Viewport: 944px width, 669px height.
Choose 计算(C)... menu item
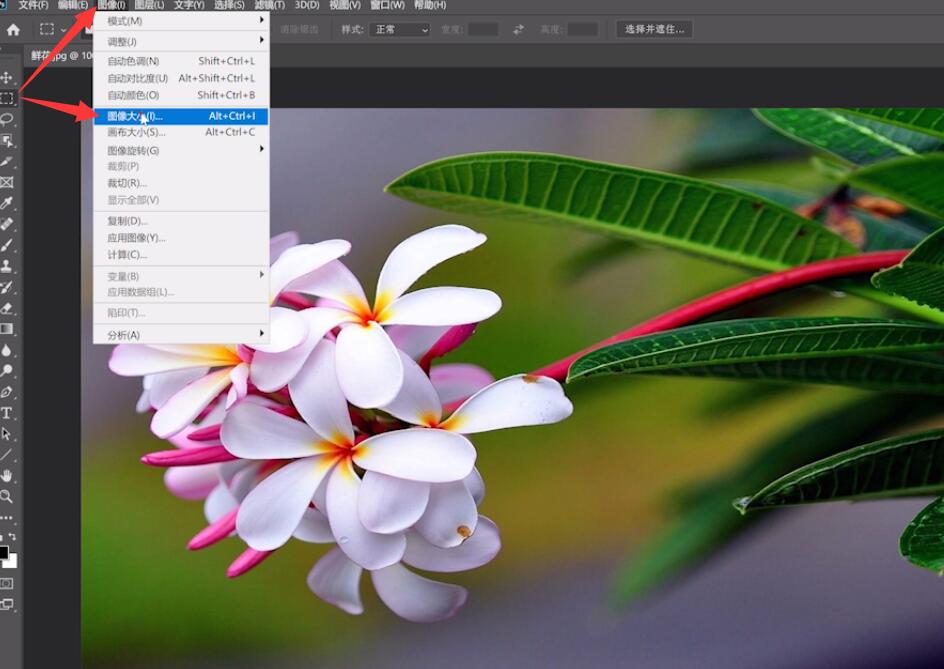tap(181, 255)
